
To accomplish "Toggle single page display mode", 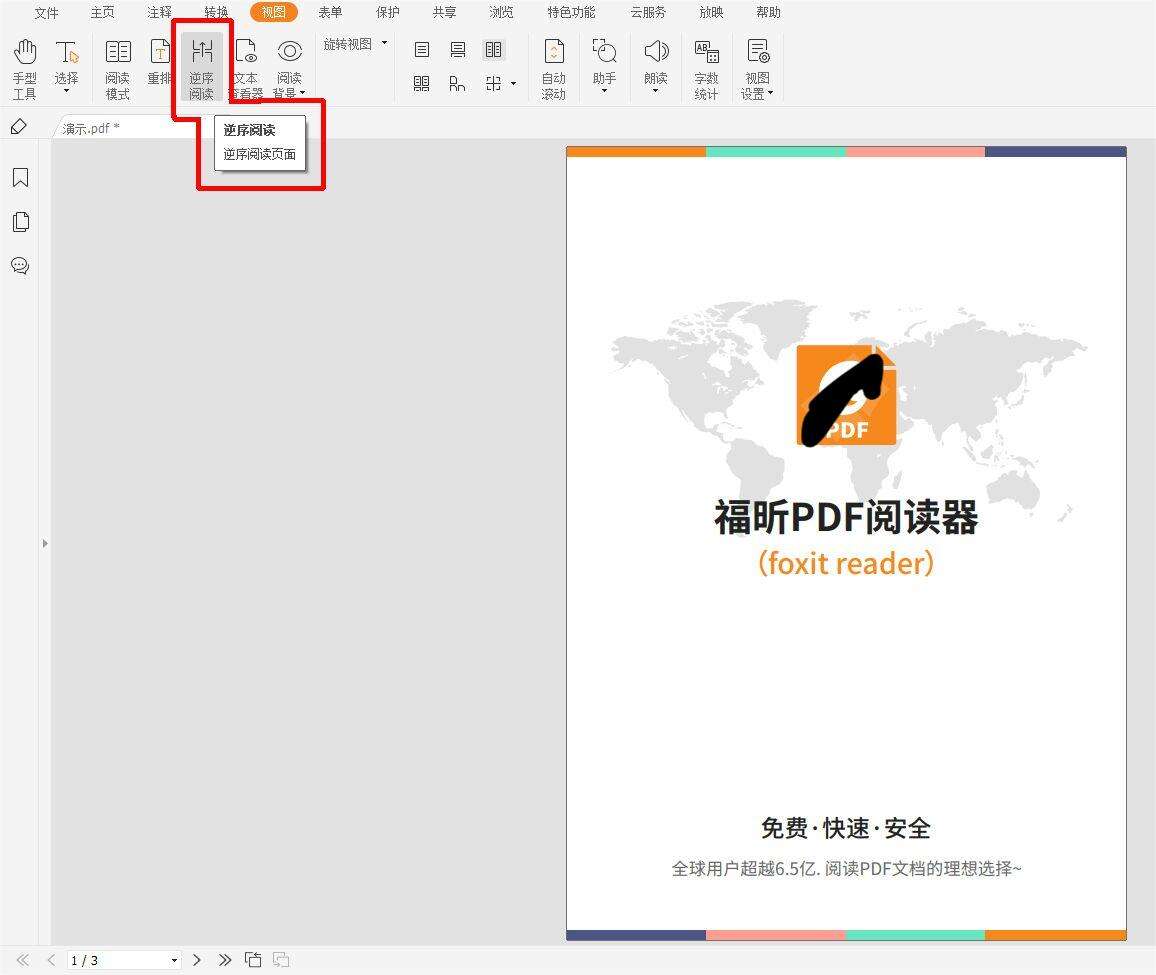I will coord(421,49).
